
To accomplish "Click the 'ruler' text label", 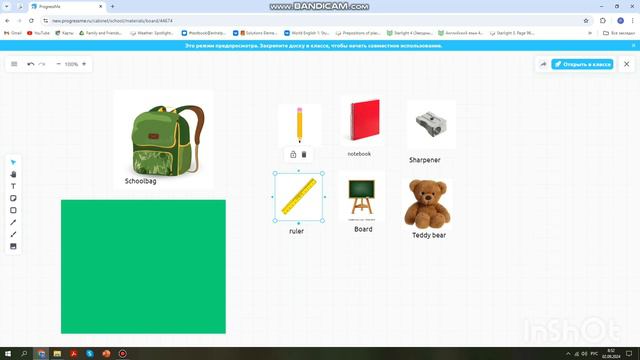I will (x=296, y=231).
